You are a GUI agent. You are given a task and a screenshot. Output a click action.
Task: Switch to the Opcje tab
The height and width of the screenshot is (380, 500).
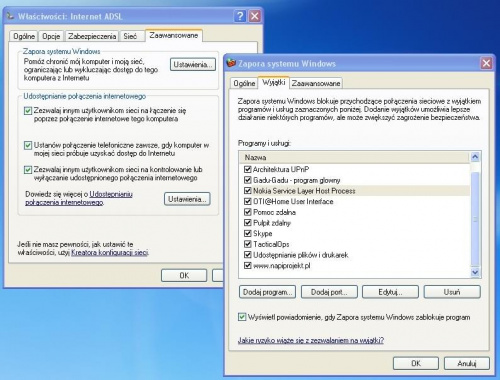(51, 36)
